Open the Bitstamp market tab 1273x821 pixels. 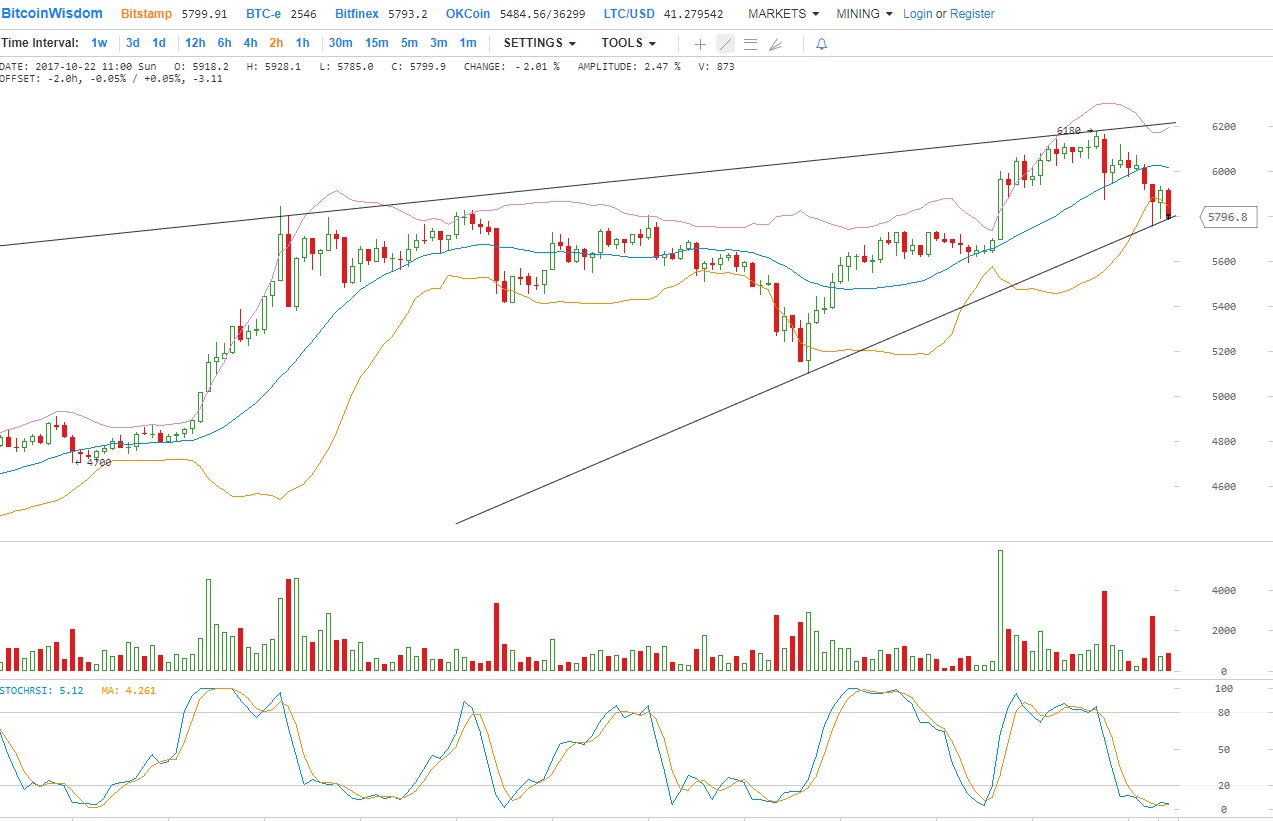pyautogui.click(x=146, y=14)
